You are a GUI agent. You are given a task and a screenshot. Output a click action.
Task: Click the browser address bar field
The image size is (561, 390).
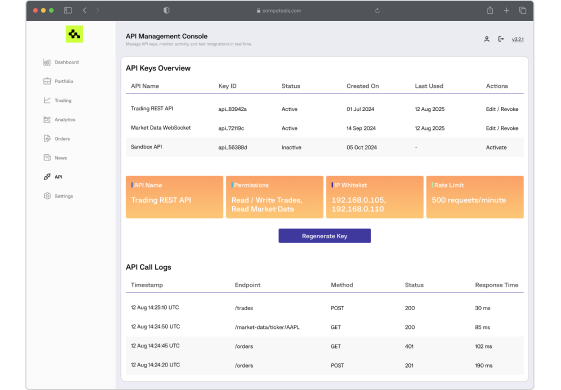coord(279,11)
